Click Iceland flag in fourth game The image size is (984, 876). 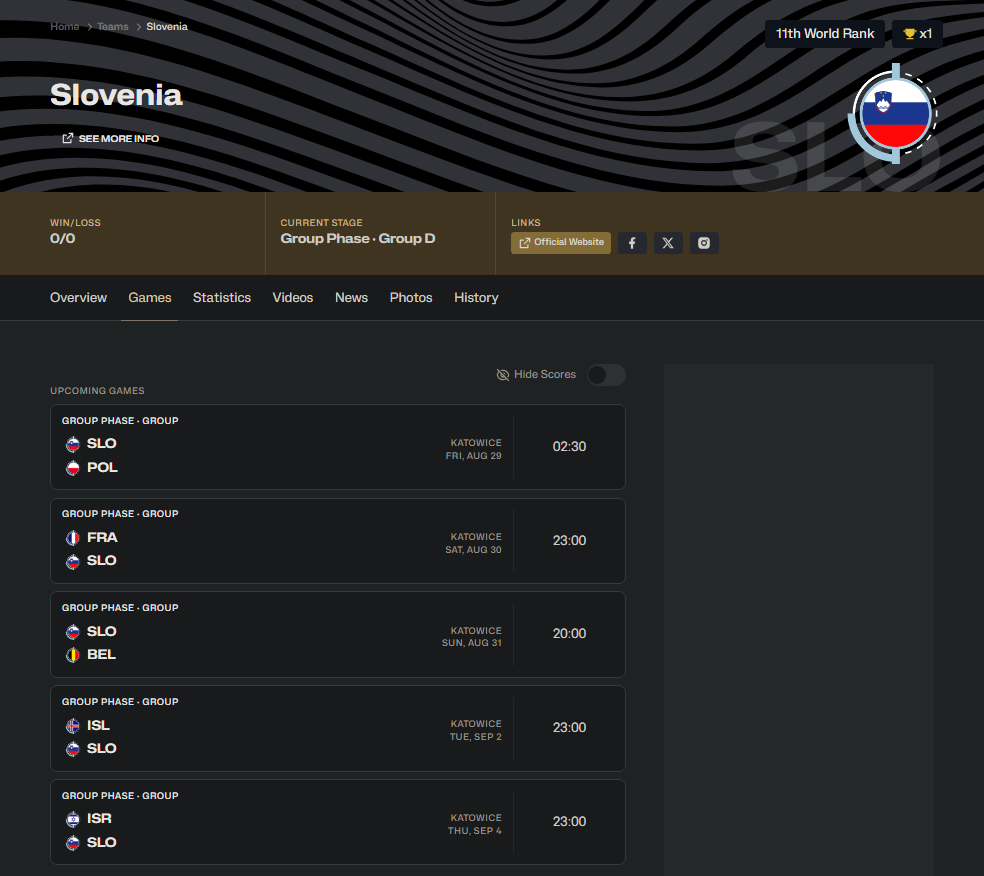point(72,726)
